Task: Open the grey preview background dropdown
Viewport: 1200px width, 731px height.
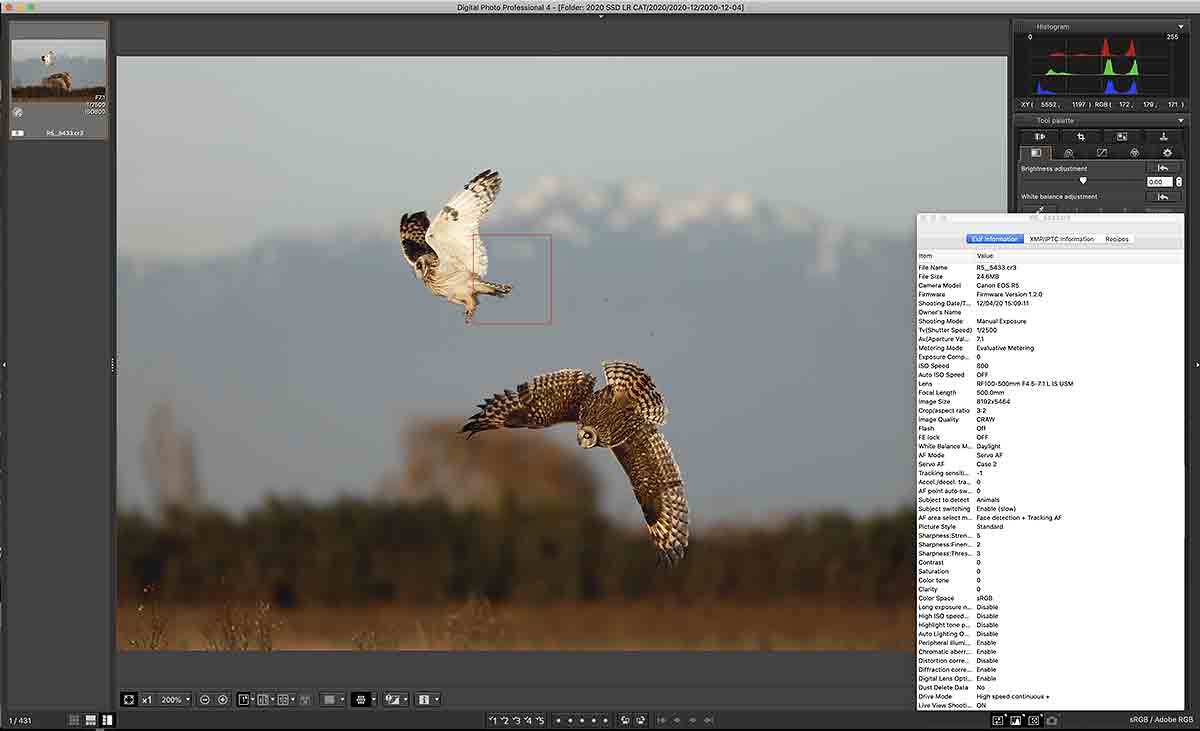Action: [x=334, y=700]
